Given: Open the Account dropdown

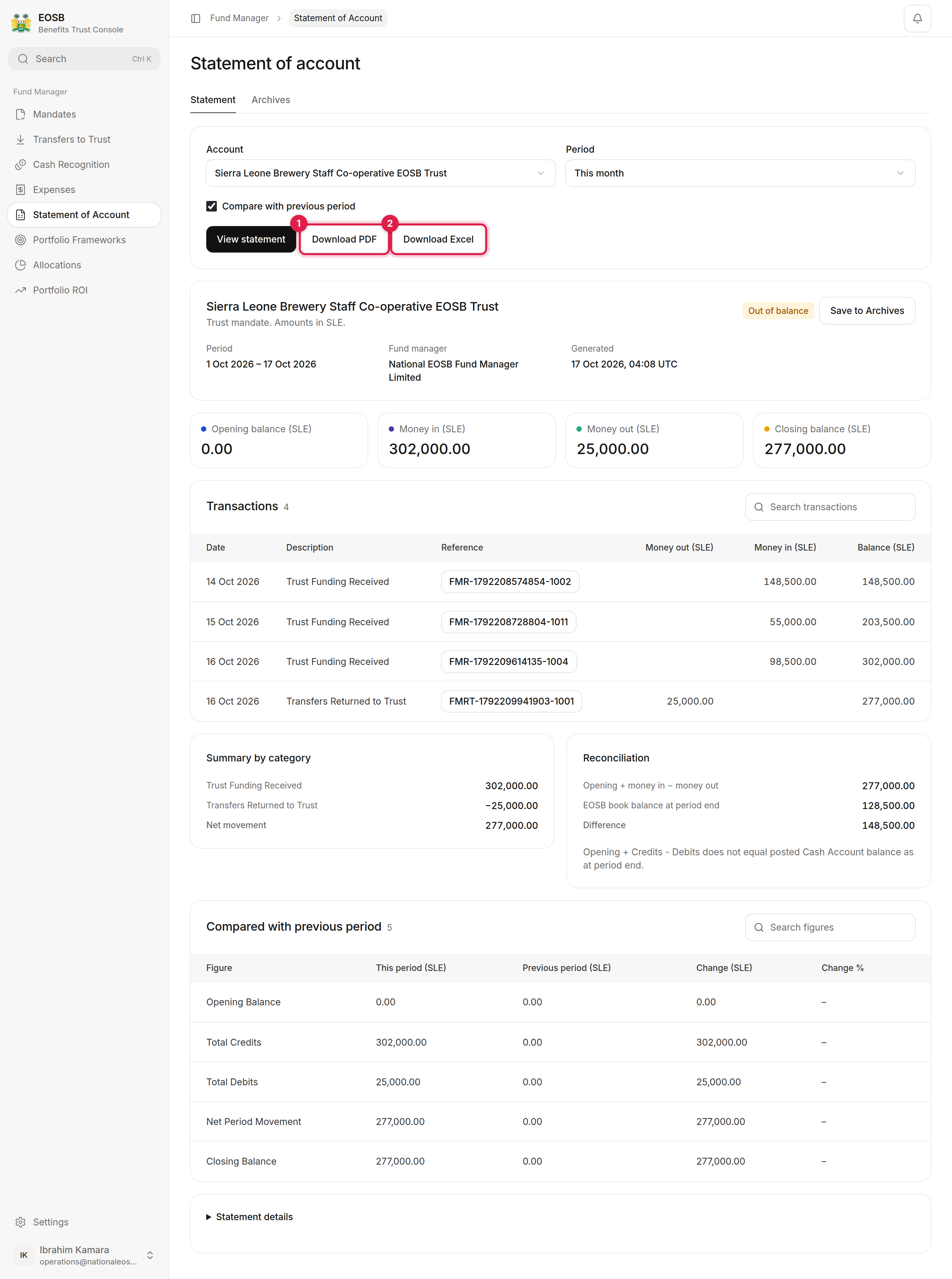Looking at the screenshot, I should 380,174.
